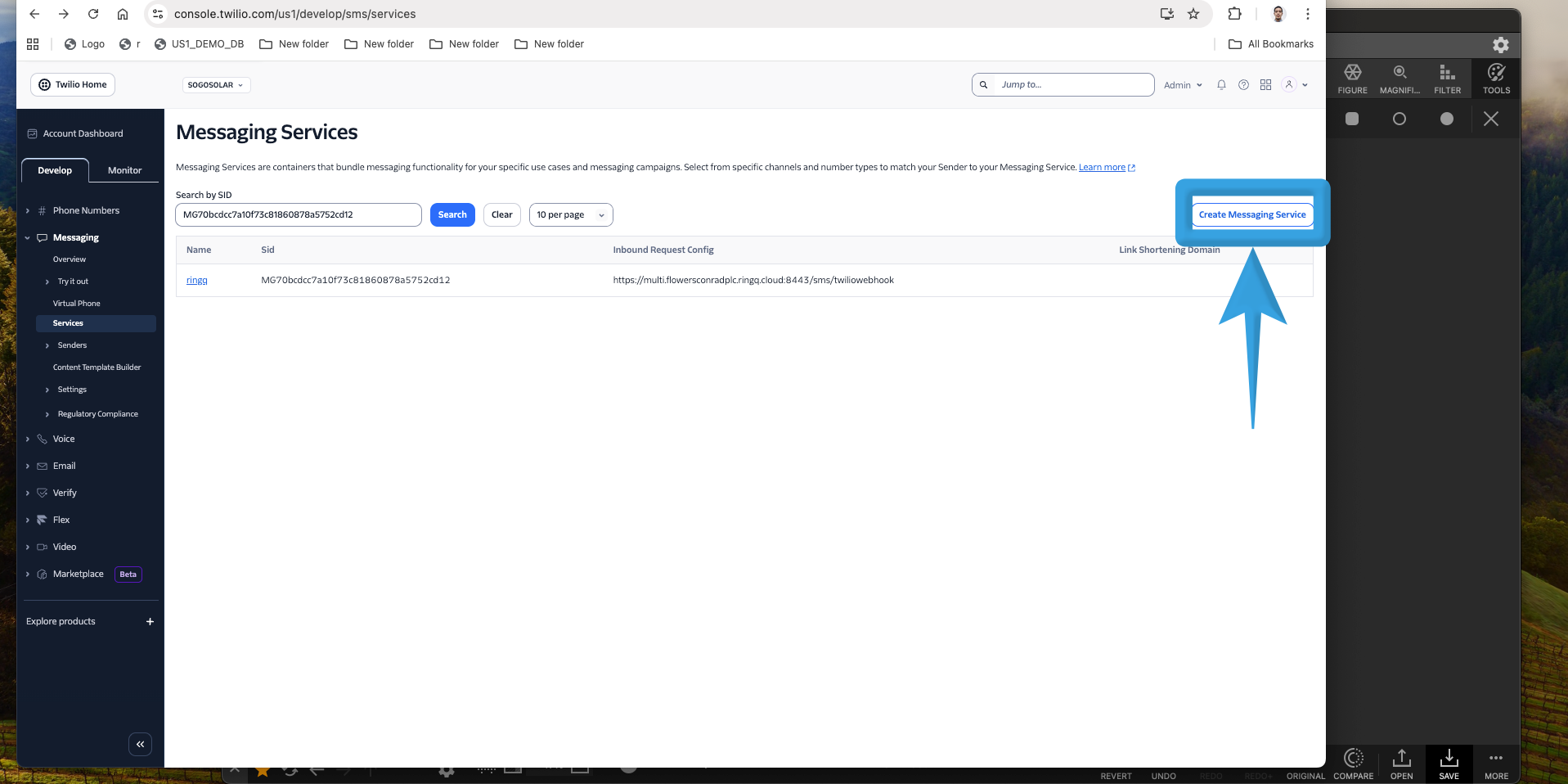Click Create Messaging Service
The width and height of the screenshot is (1568, 784).
click(1252, 215)
